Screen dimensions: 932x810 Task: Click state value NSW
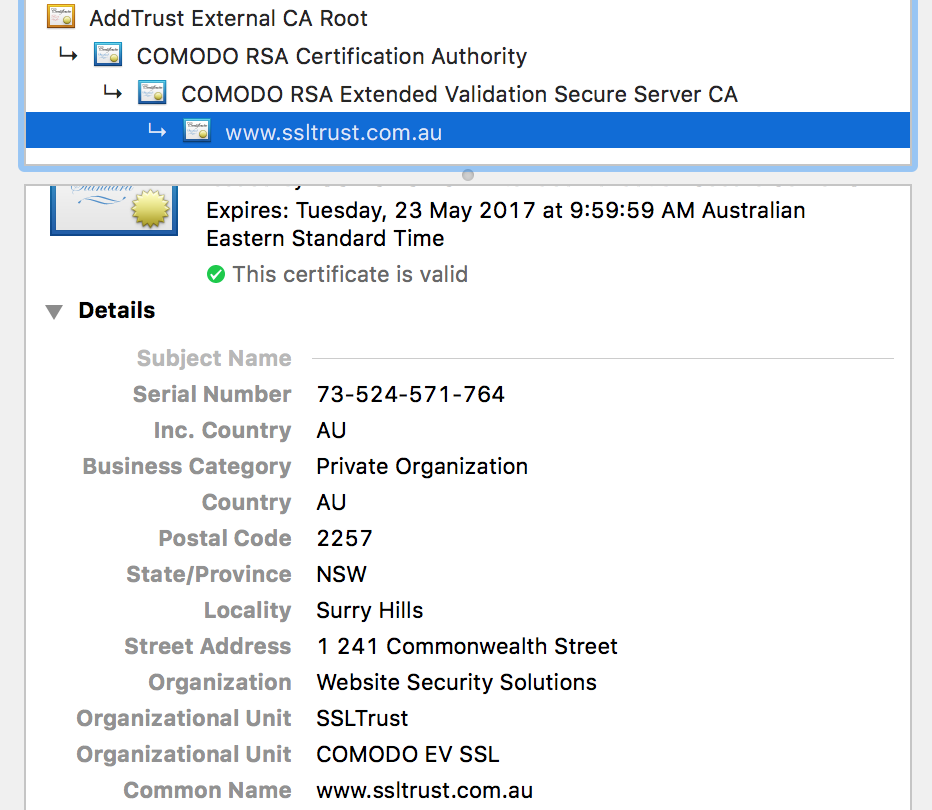tap(341, 574)
